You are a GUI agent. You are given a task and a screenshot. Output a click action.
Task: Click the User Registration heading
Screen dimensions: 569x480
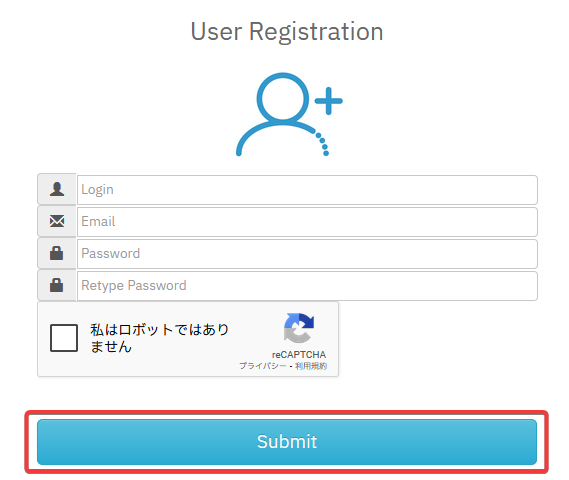point(287,32)
